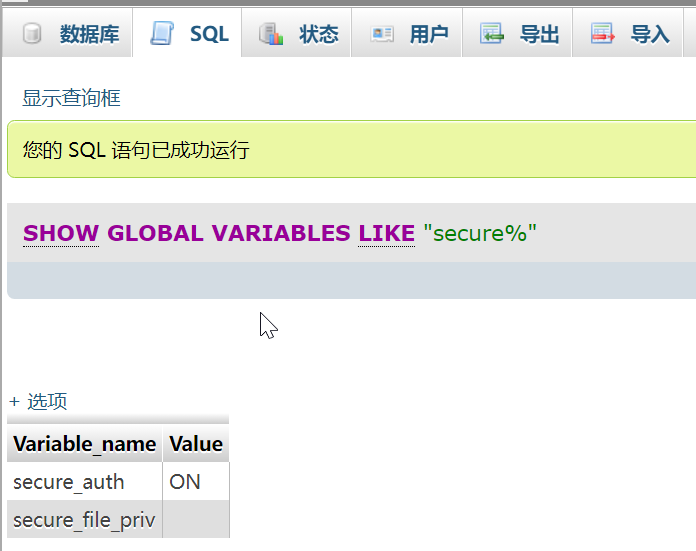Click the export arrow icon
The height and width of the screenshot is (551, 696).
pos(491,34)
